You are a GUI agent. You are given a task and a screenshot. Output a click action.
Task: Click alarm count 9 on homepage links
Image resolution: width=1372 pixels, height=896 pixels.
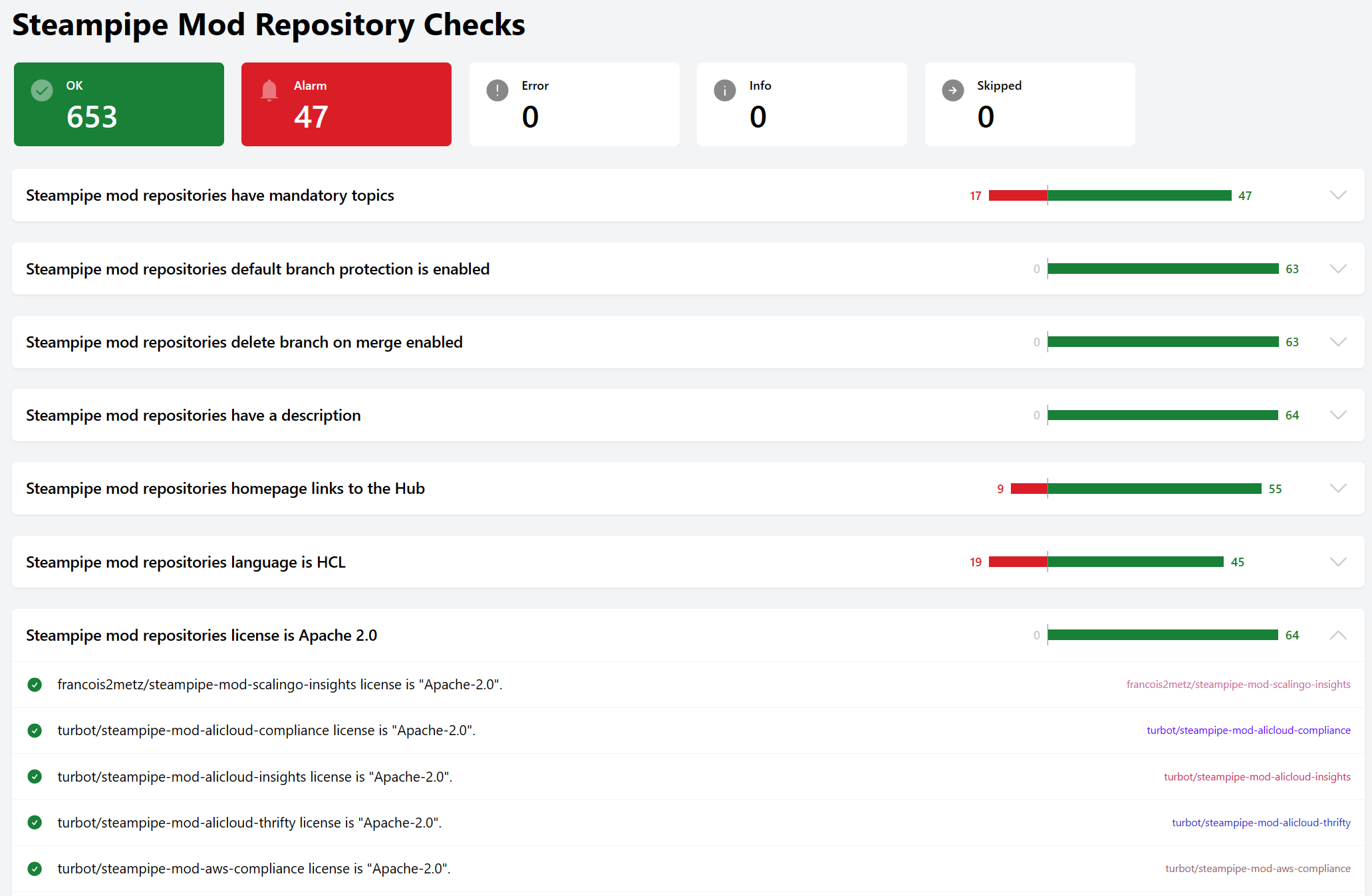click(1000, 489)
